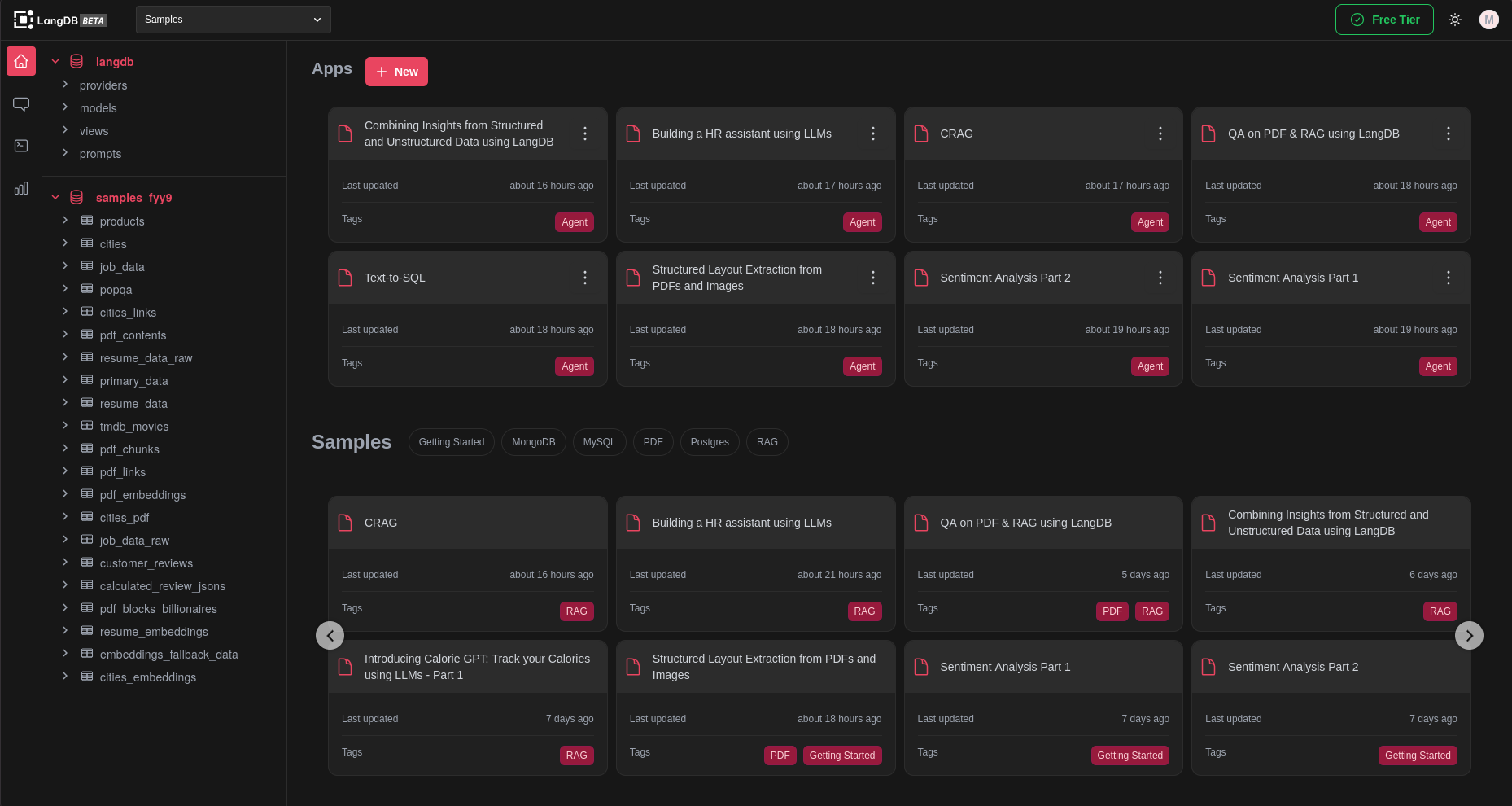Open options for Structured Layout Extraction app
Image resolution: width=1512 pixels, height=806 pixels.
[x=873, y=278]
